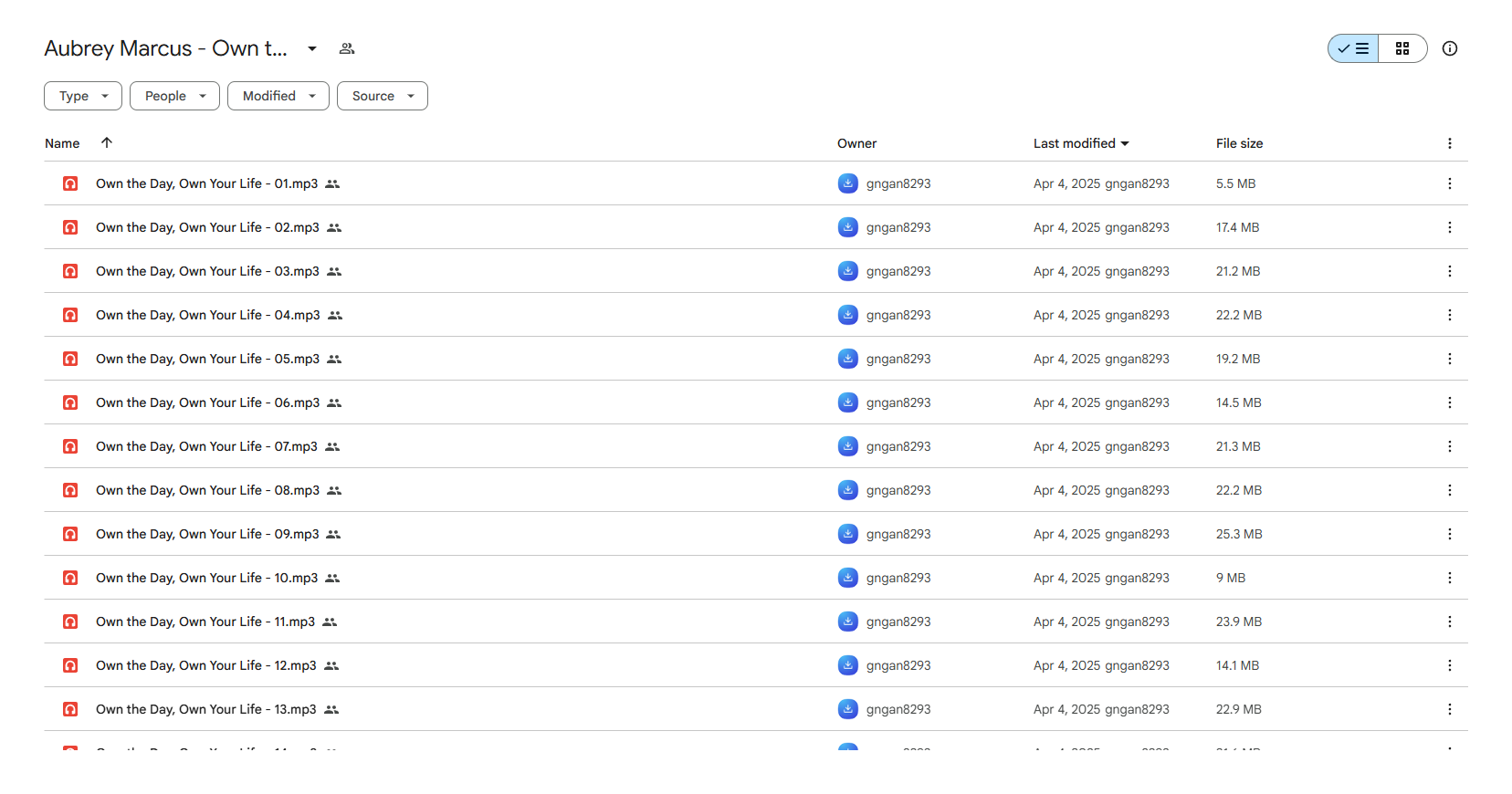
Task: Click the 23.9 MB file size cell
Action: pyautogui.click(x=1239, y=622)
